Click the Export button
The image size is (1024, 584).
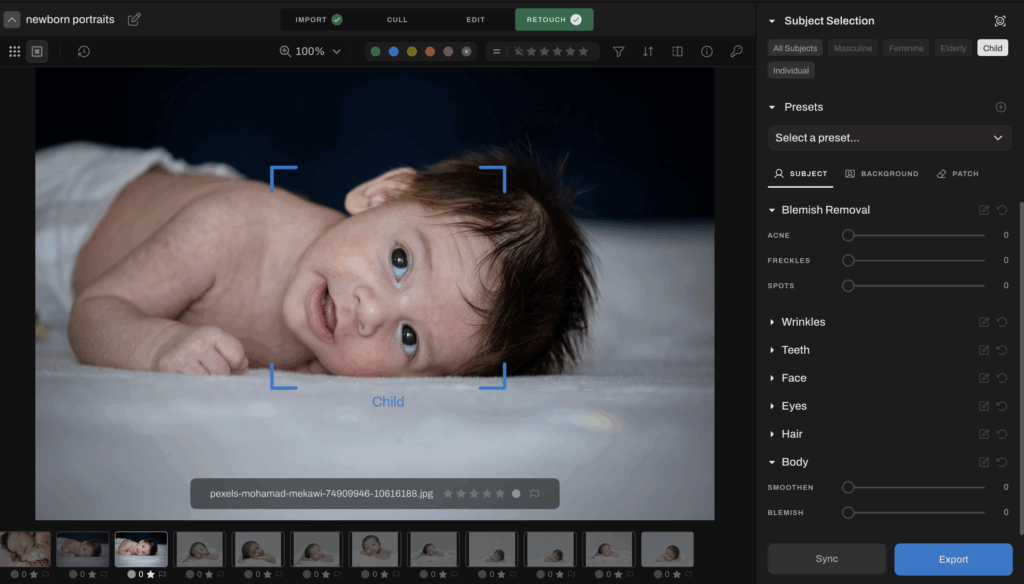coord(952,559)
